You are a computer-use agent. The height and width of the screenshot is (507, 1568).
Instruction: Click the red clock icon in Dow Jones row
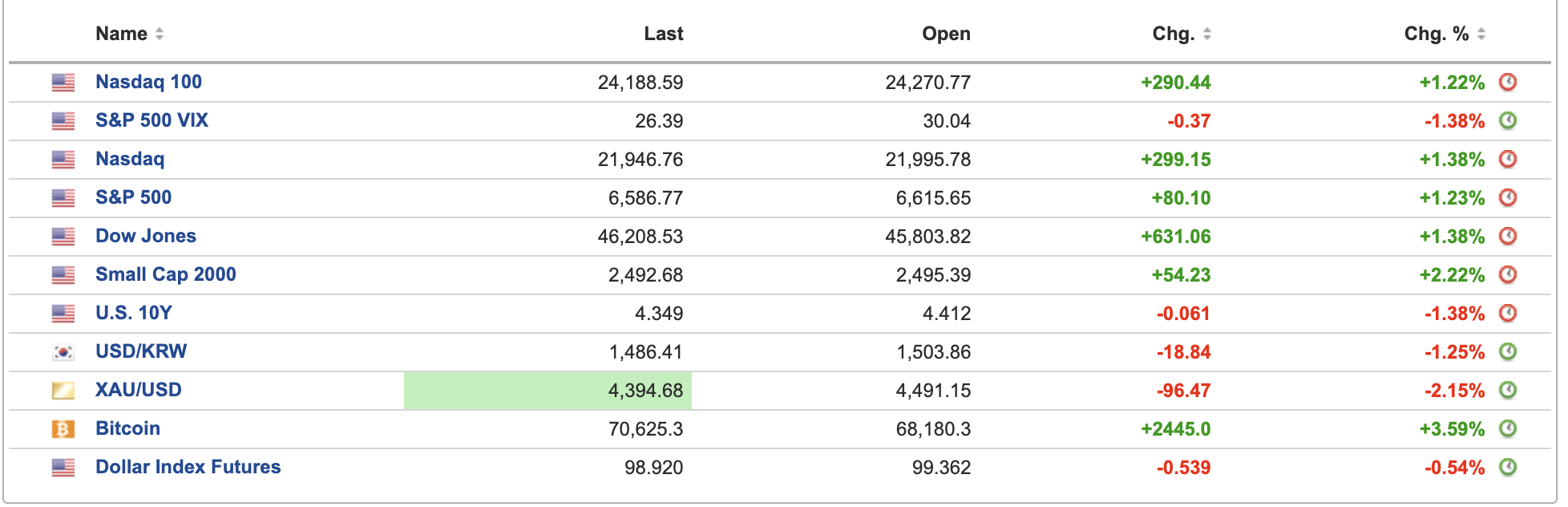(1507, 236)
